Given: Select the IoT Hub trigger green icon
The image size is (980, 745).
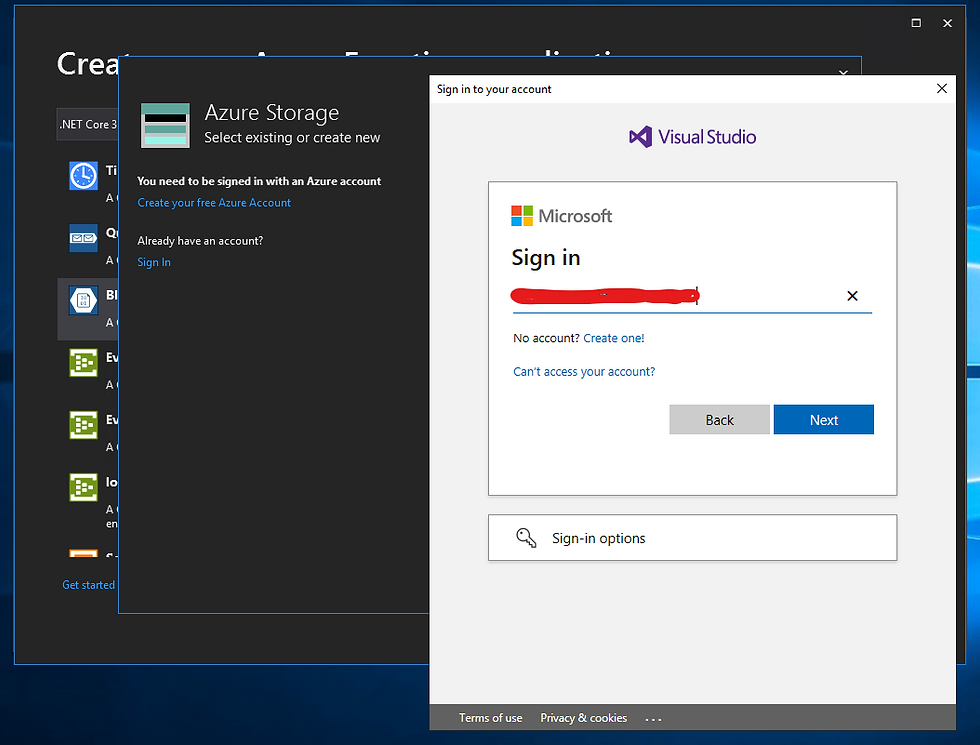Looking at the screenshot, I should tap(83, 488).
